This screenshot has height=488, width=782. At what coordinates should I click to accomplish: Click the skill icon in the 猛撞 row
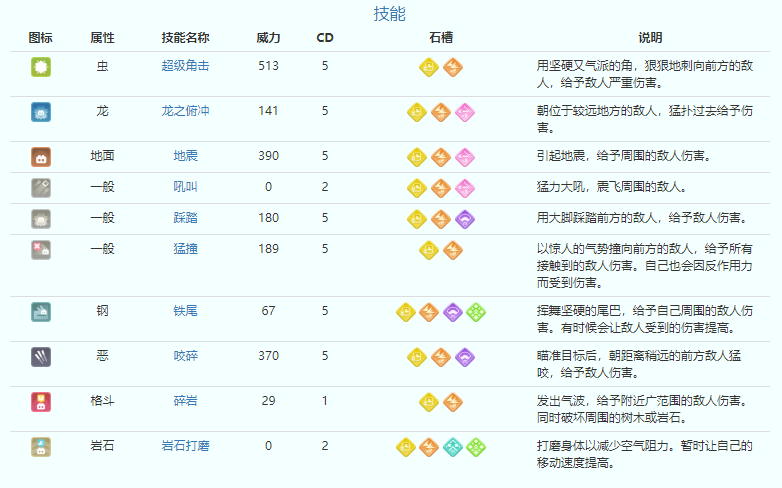pyautogui.click(x=41, y=249)
